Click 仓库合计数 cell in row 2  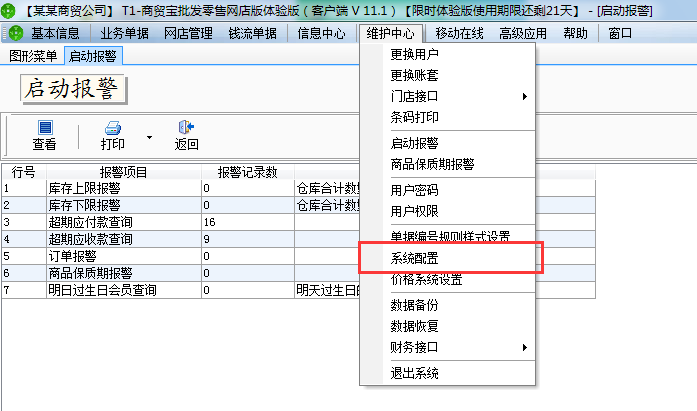(328, 205)
